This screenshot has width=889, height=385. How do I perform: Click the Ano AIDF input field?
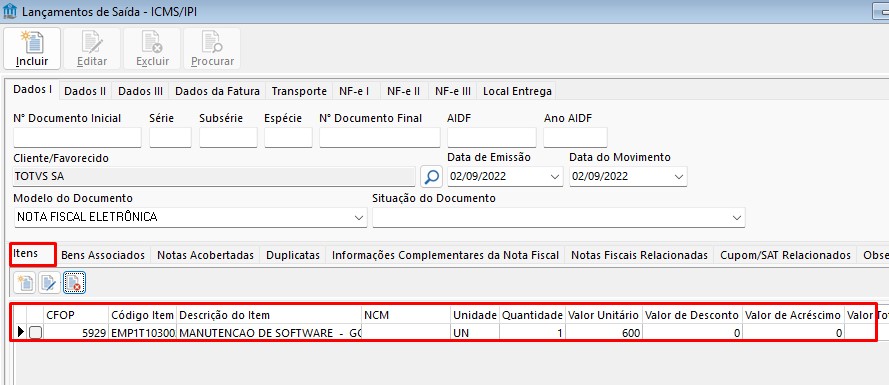coord(575,138)
